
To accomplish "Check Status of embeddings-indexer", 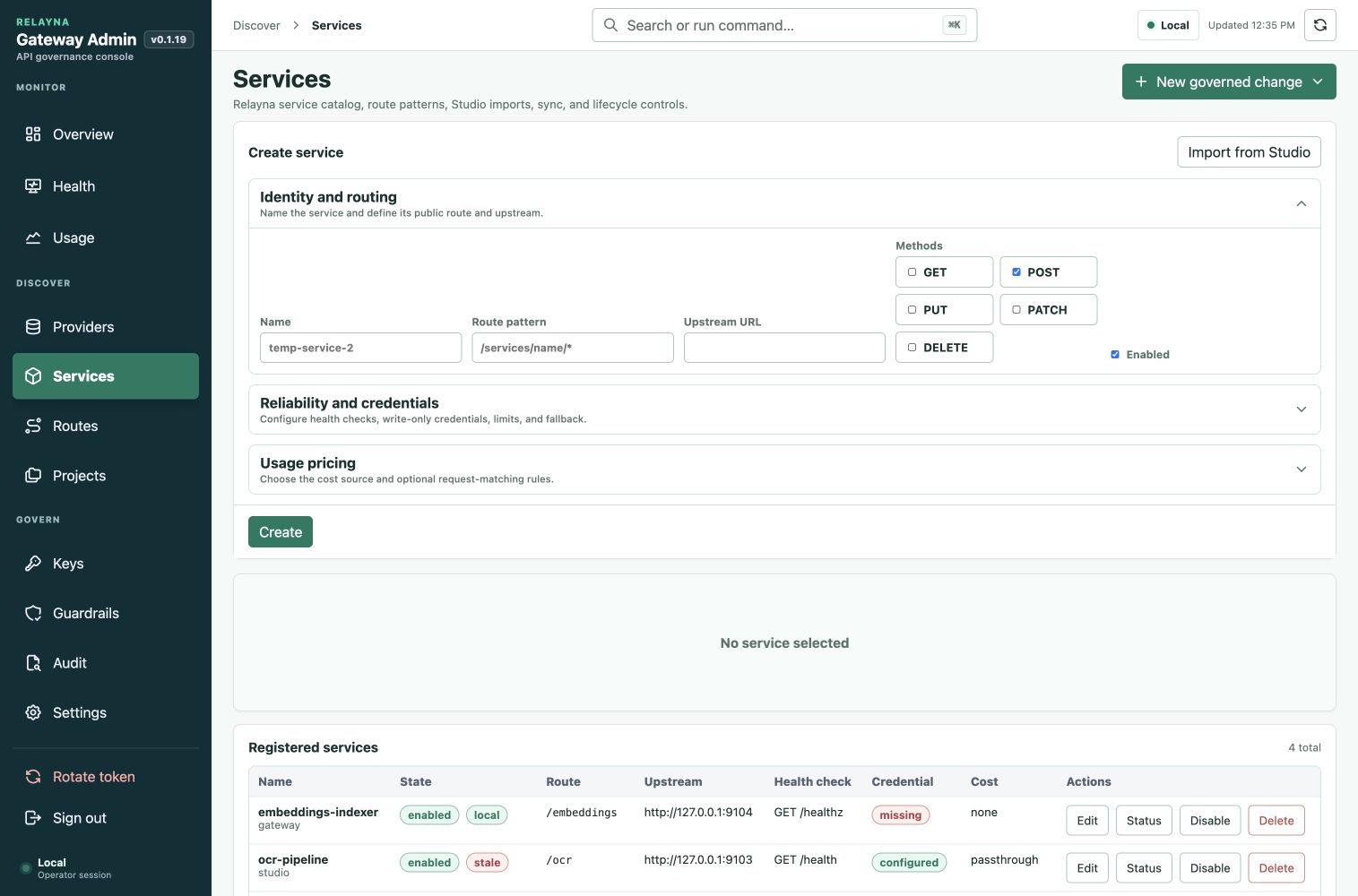I will 1144,821.
